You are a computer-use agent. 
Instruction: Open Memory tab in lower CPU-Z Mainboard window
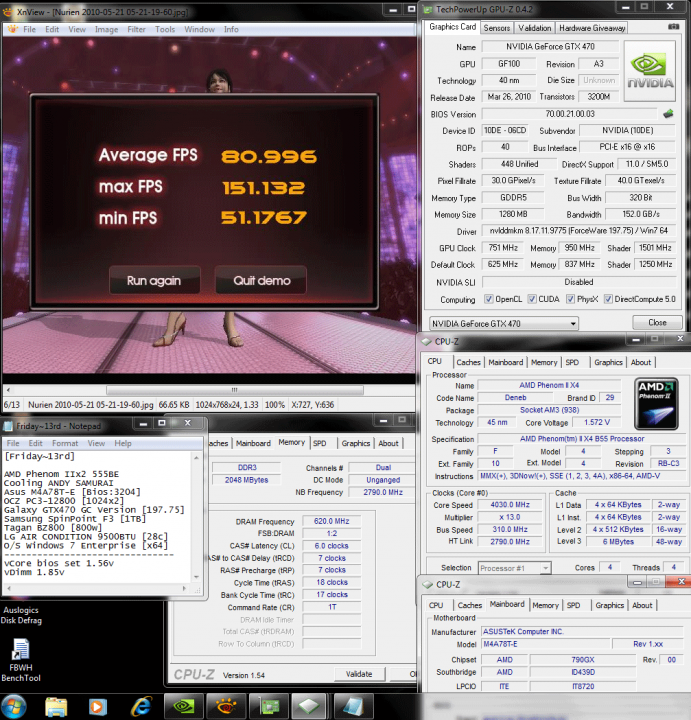[x=545, y=605]
